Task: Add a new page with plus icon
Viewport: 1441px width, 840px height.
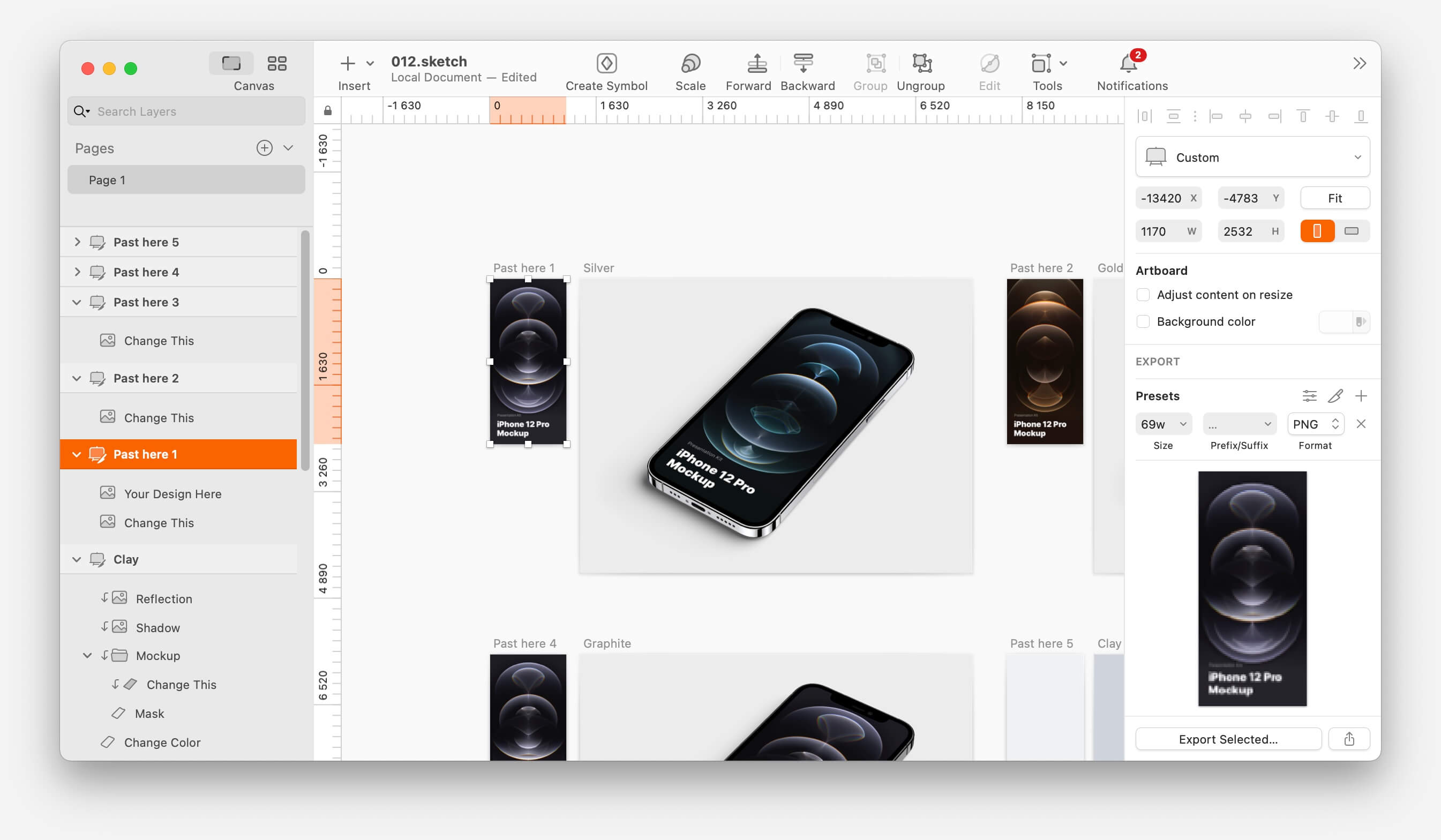Action: [x=264, y=148]
